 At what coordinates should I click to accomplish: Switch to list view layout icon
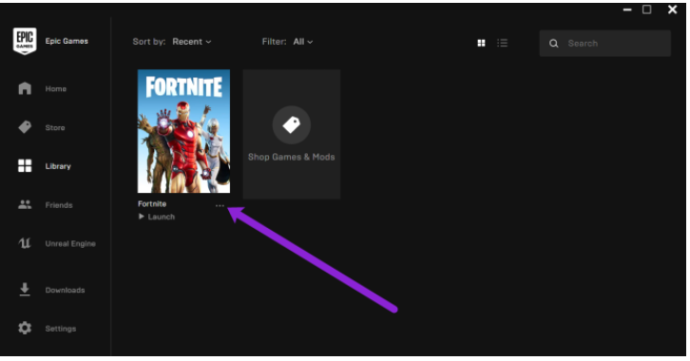502,43
